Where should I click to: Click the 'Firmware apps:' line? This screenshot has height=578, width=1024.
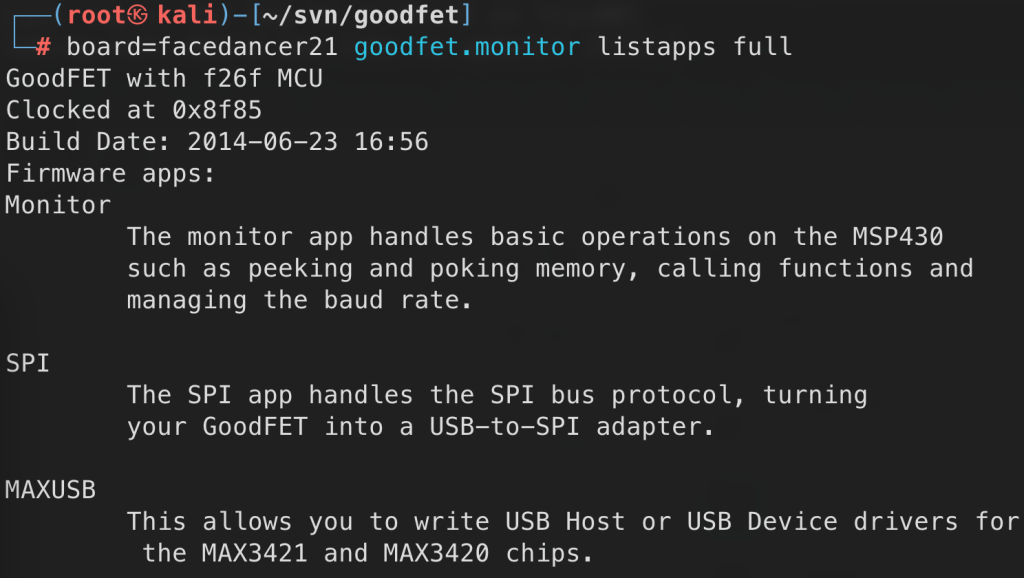tap(110, 174)
